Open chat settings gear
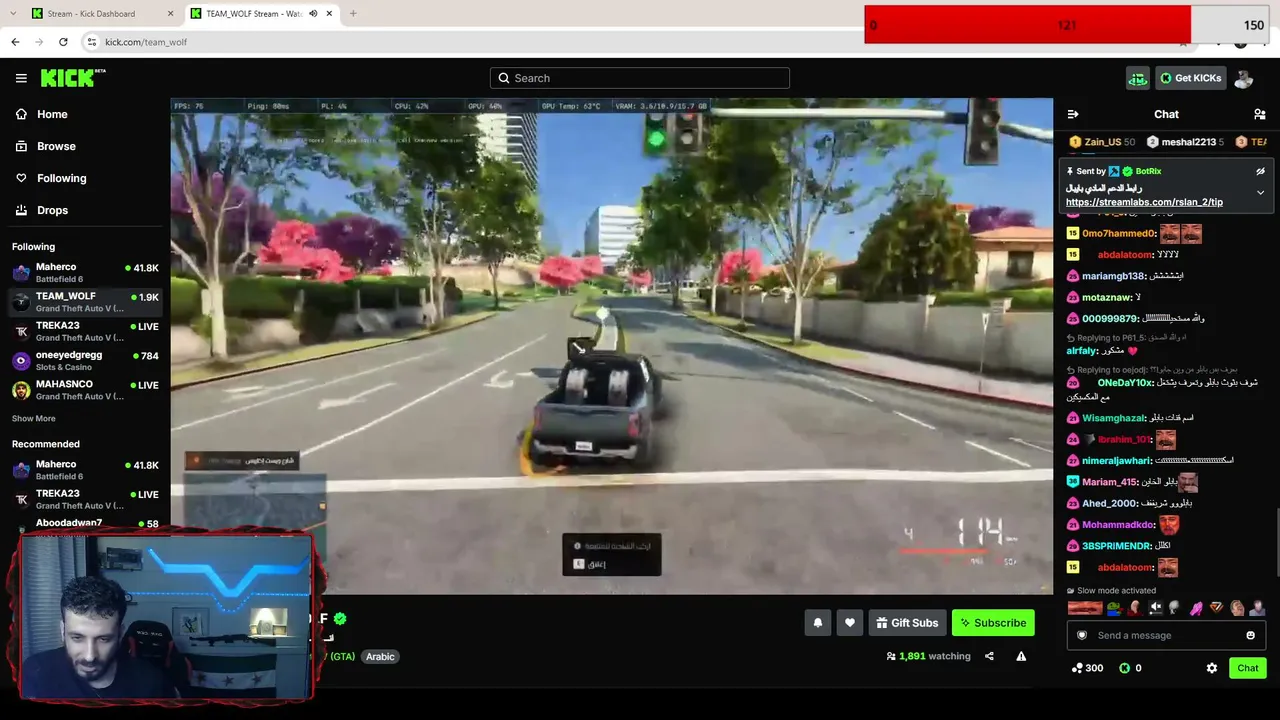The image size is (1280, 720). coord(1212,668)
